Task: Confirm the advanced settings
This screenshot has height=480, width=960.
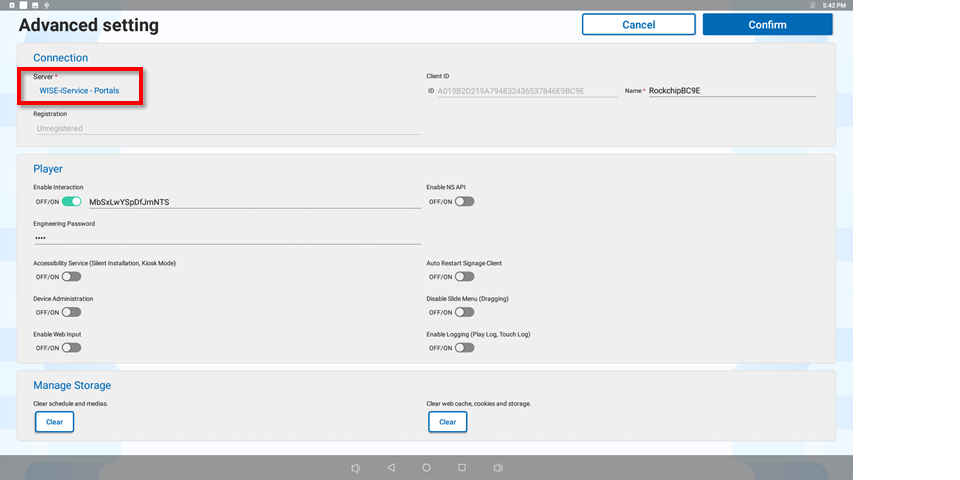Action: click(x=767, y=24)
